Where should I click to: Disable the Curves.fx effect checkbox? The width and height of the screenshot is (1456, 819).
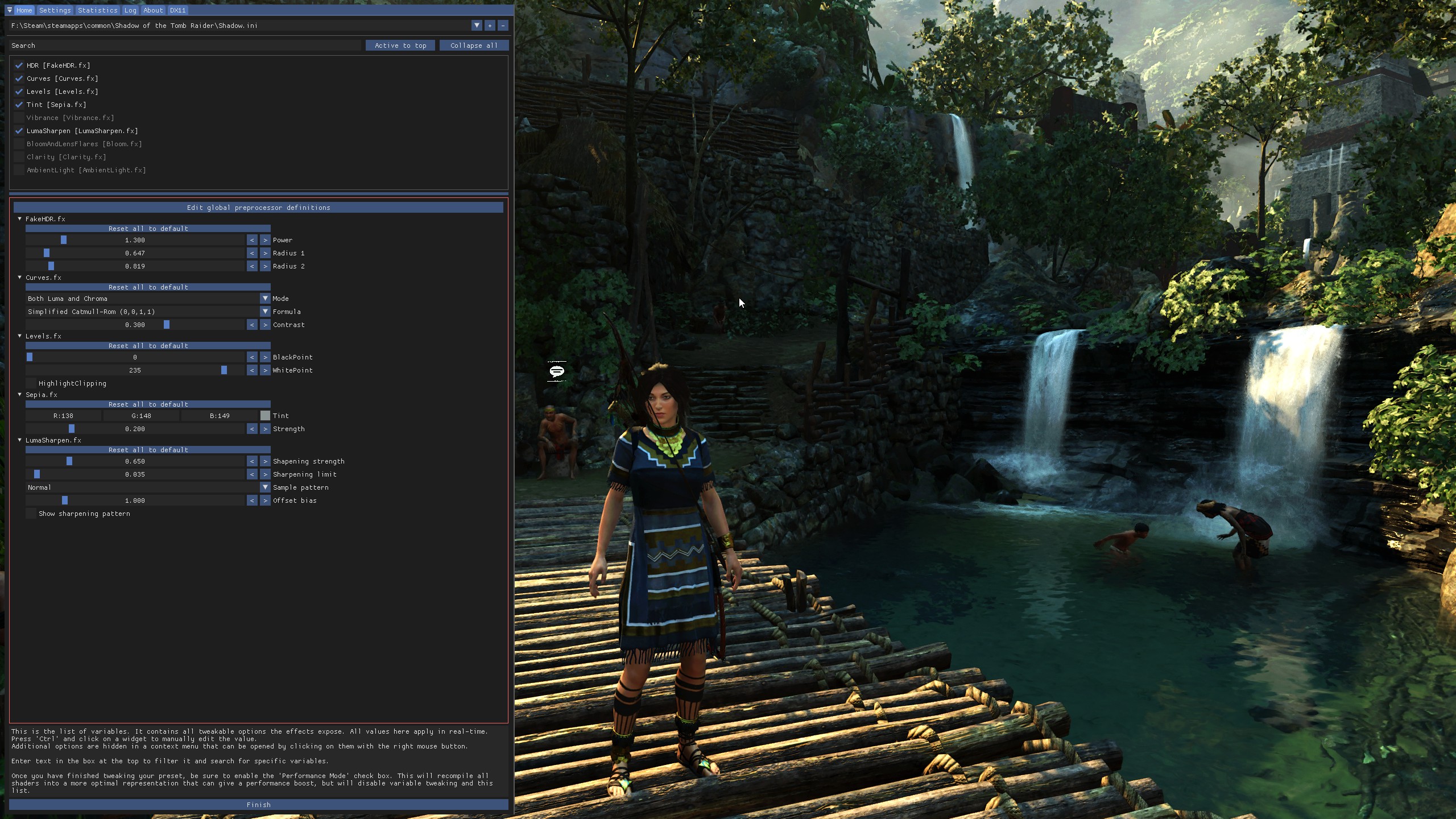(19, 78)
